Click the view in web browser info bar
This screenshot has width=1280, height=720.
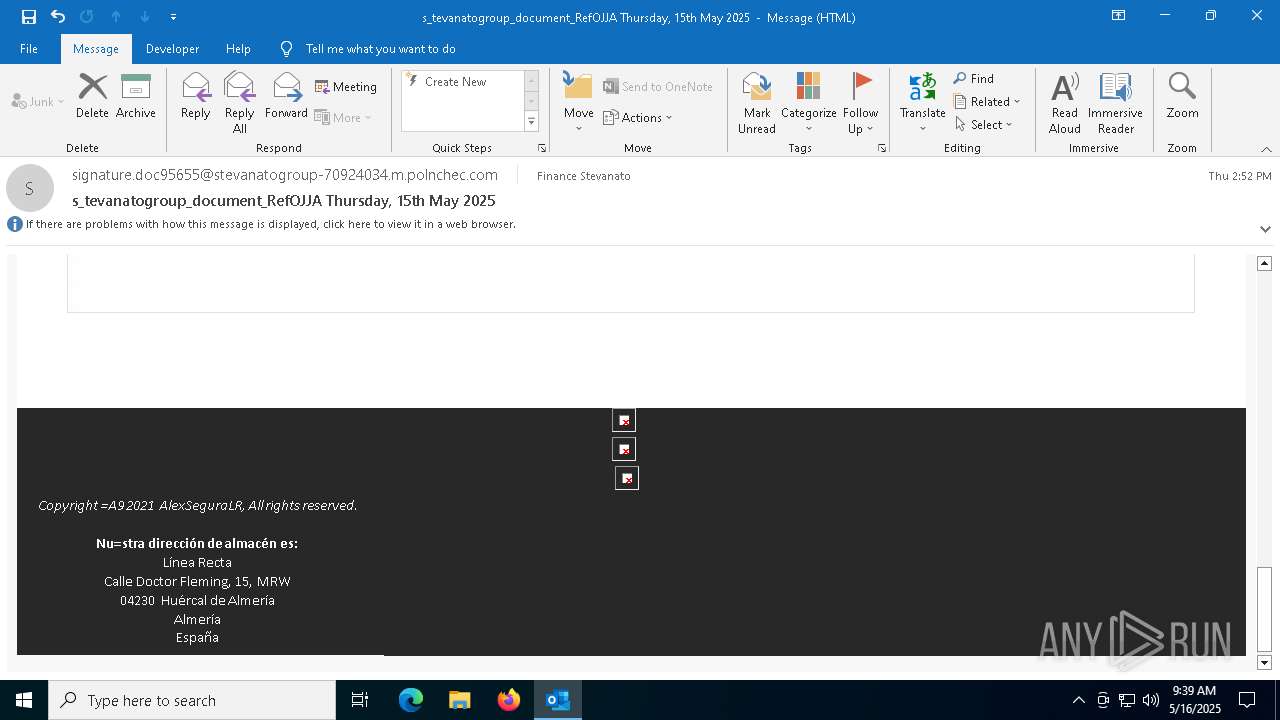tap(271, 224)
